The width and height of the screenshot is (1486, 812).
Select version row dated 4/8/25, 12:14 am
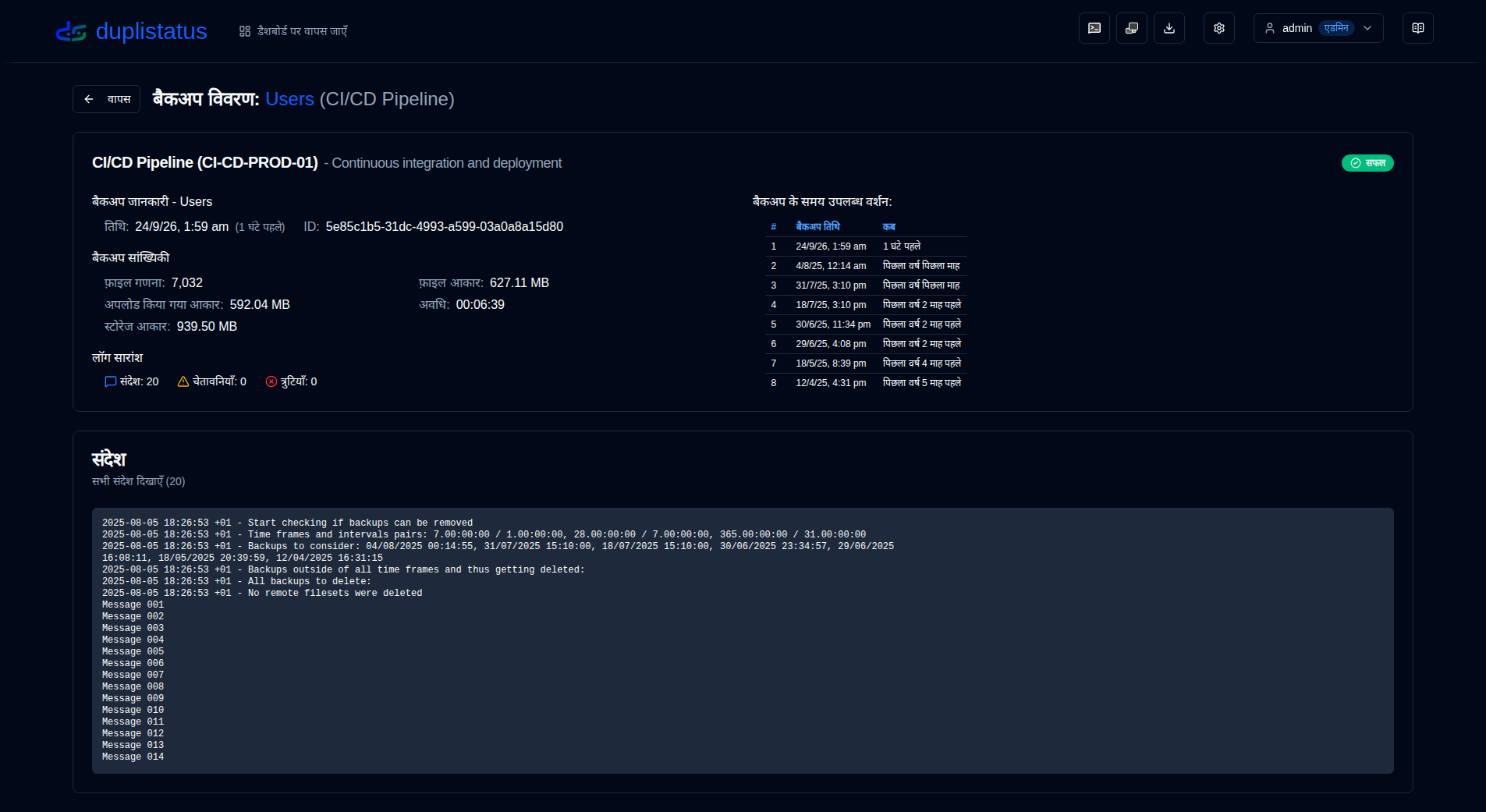(866, 266)
